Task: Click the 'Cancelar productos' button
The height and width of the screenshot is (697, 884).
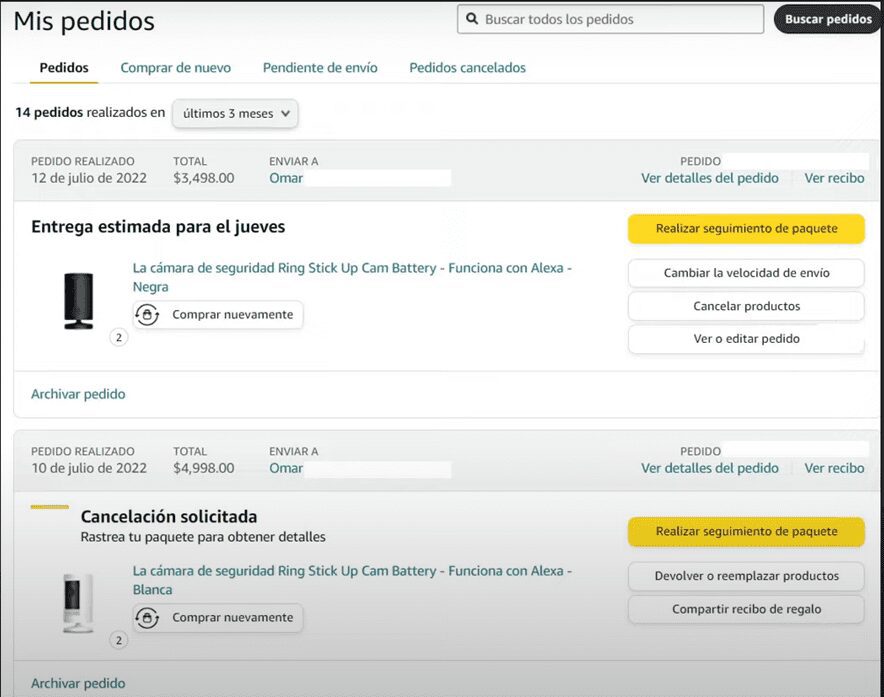Action: click(746, 306)
